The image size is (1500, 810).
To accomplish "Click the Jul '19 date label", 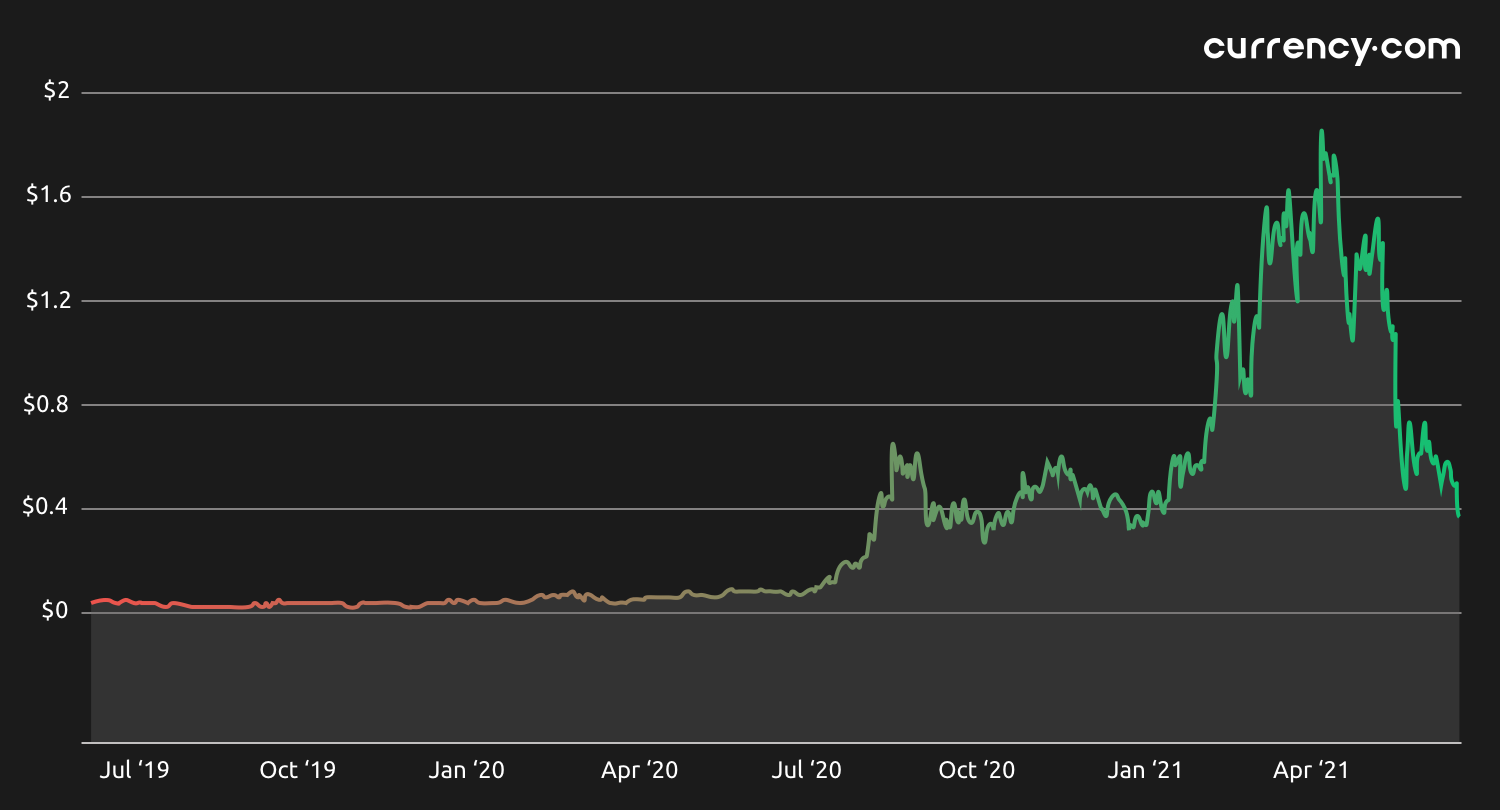I will pos(136,770).
